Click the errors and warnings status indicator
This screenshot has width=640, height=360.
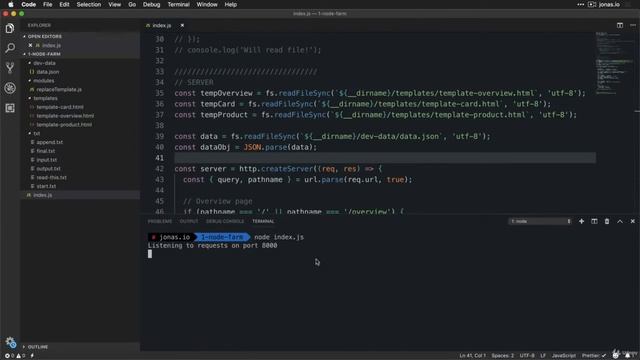[15, 356]
